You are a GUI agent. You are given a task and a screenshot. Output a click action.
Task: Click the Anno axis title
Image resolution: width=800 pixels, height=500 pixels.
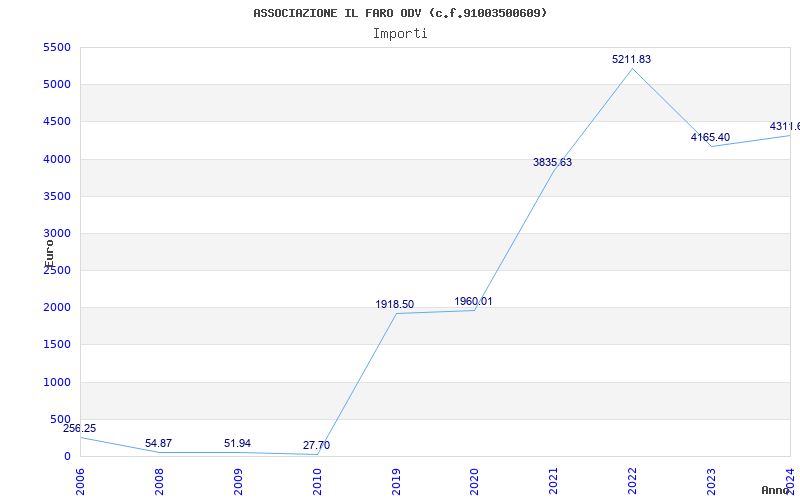[x=775, y=490]
